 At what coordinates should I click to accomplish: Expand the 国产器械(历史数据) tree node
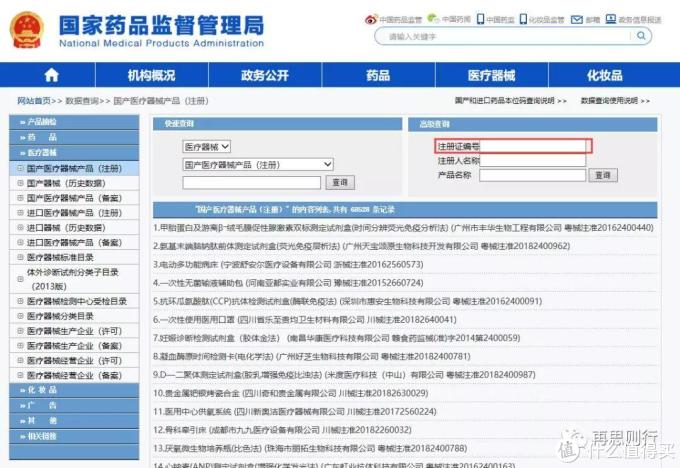[x=20, y=183]
